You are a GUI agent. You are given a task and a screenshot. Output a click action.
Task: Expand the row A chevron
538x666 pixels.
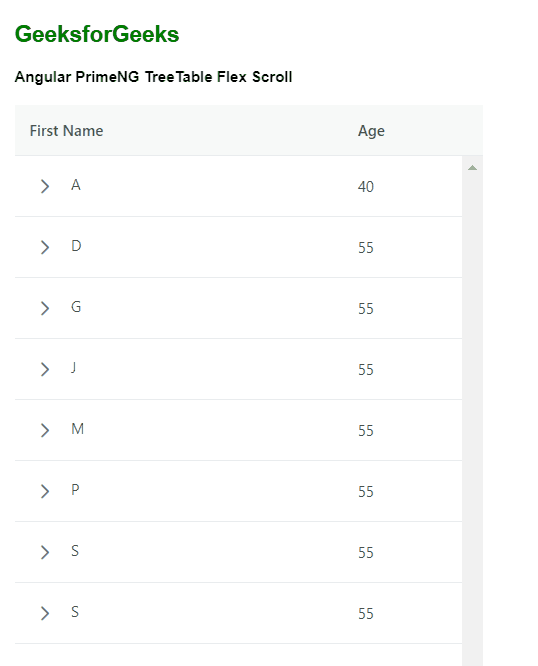click(45, 186)
